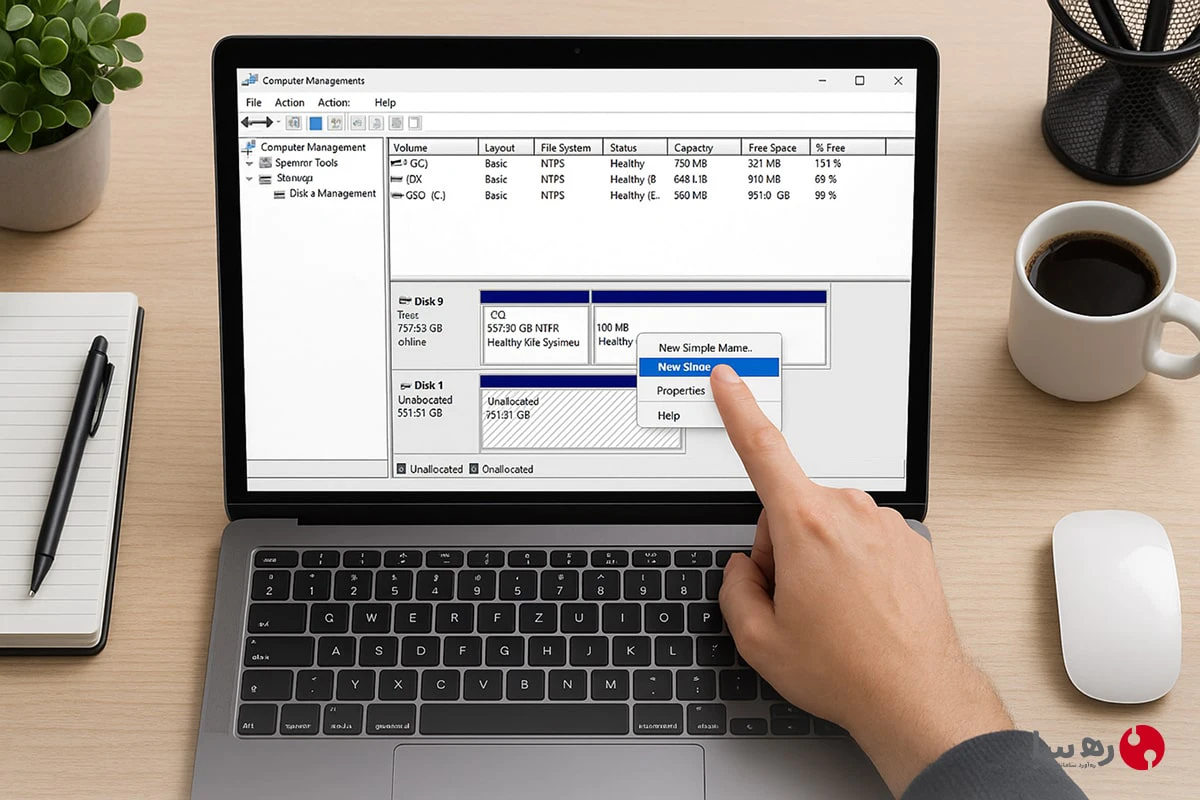Sort by the Free Space column header
The height and width of the screenshot is (800, 1200).
772,148
